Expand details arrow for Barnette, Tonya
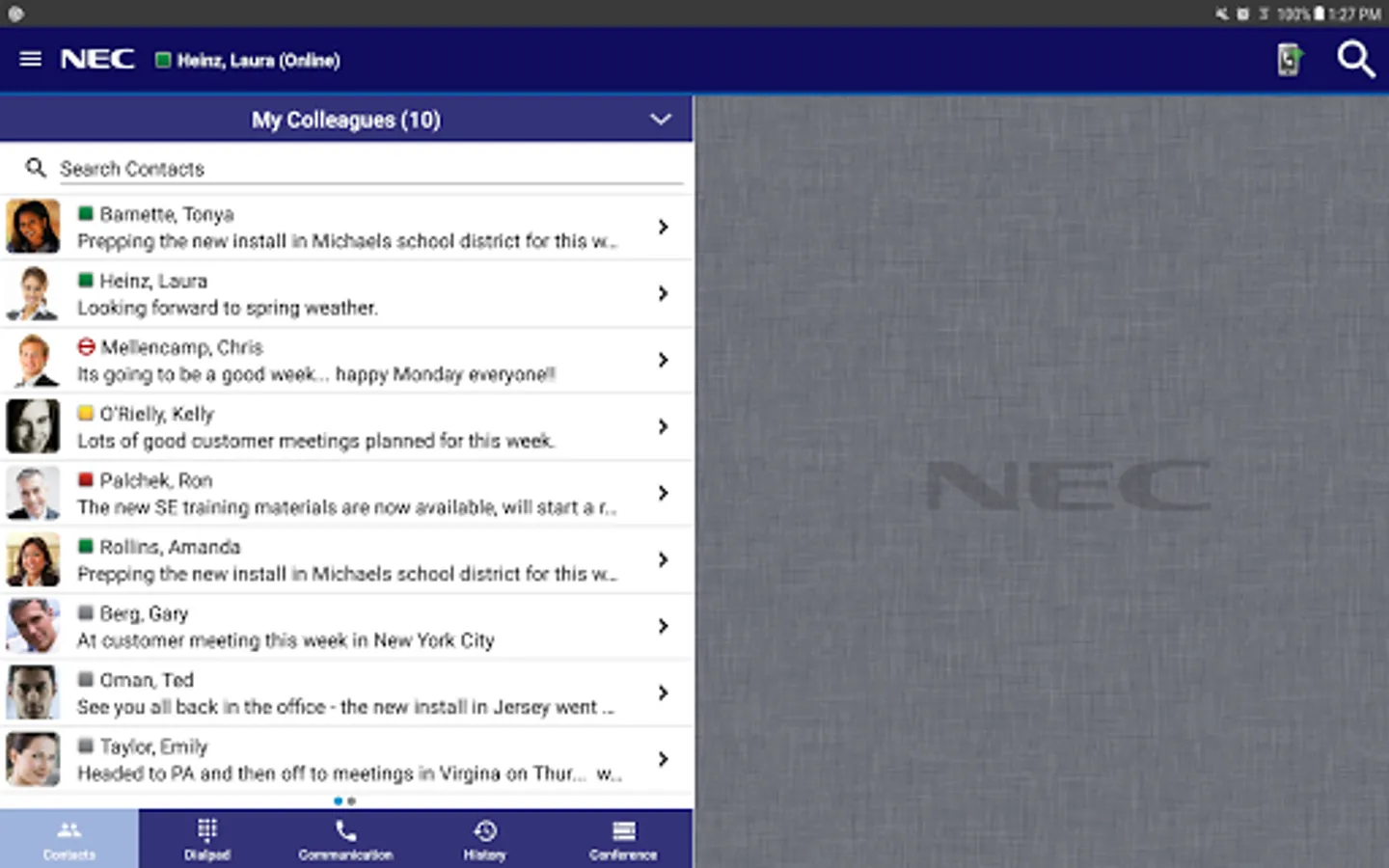This screenshot has height=868, width=1389. pyautogui.click(x=663, y=227)
